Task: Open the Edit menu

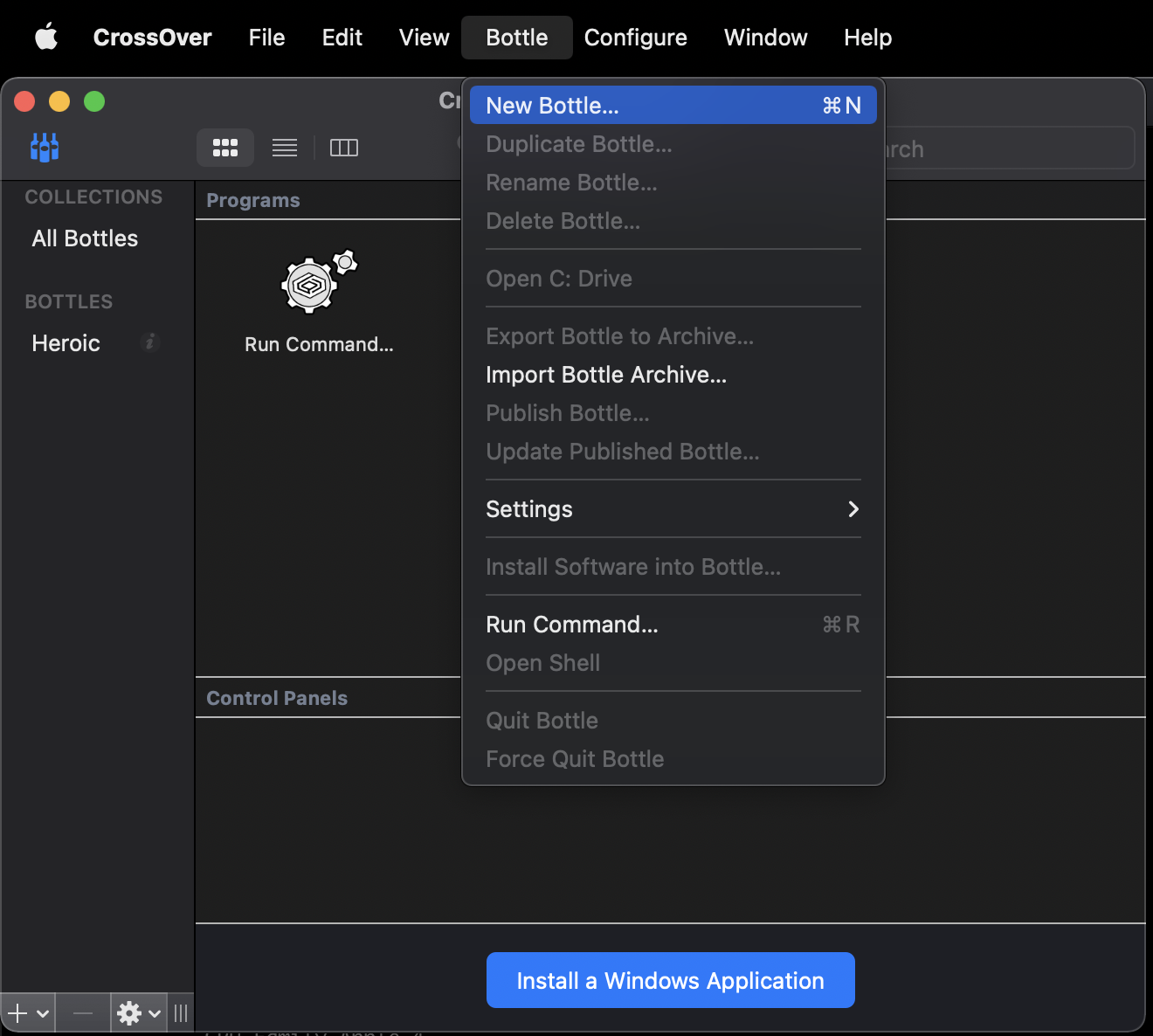Action: pyautogui.click(x=342, y=38)
